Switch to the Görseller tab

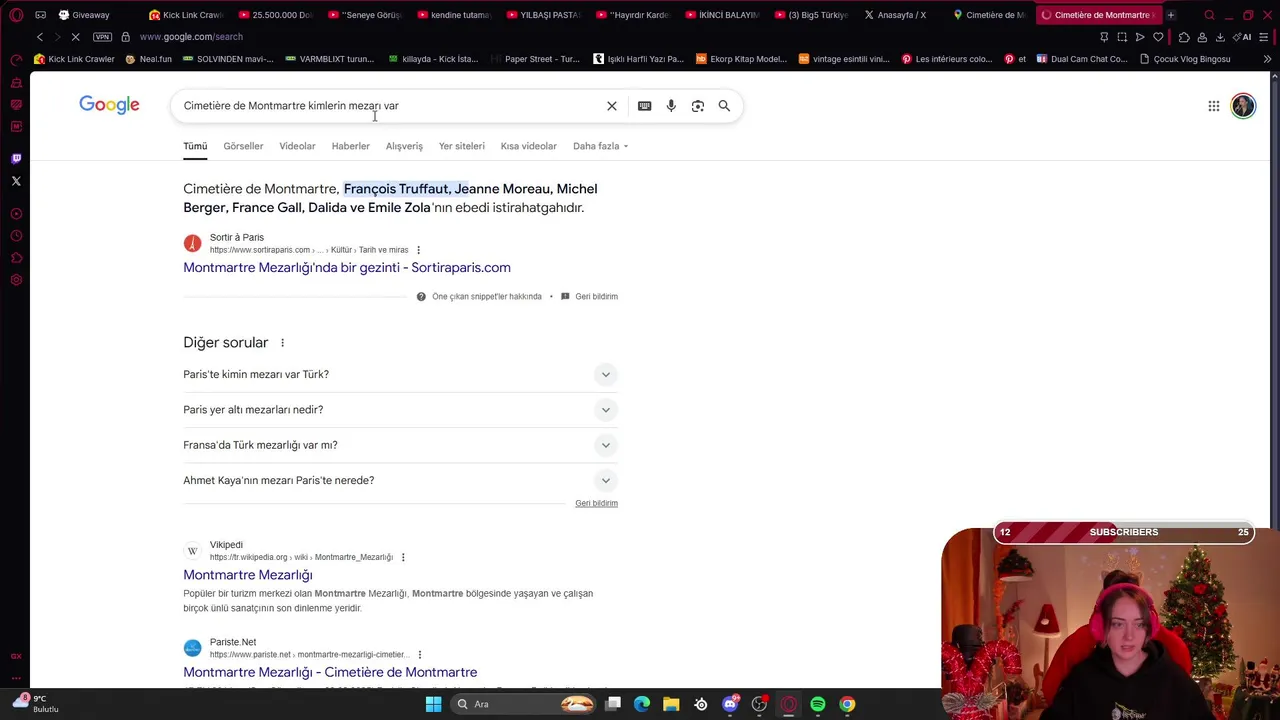point(243,146)
